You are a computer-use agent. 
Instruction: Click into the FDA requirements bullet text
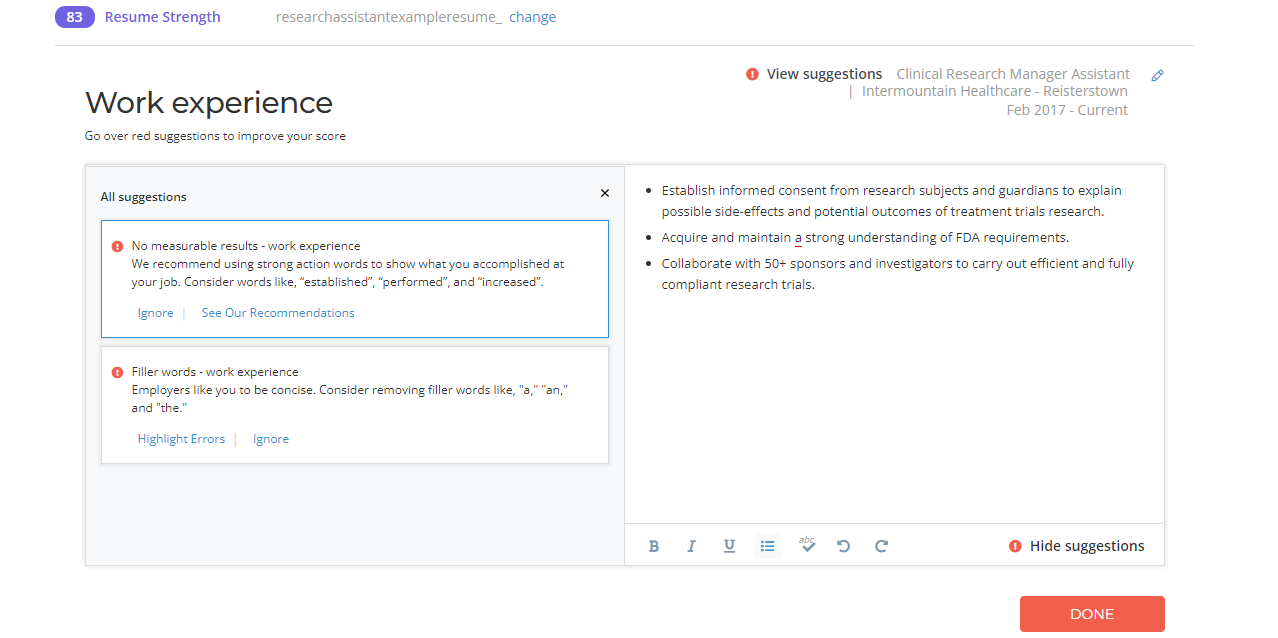click(865, 238)
